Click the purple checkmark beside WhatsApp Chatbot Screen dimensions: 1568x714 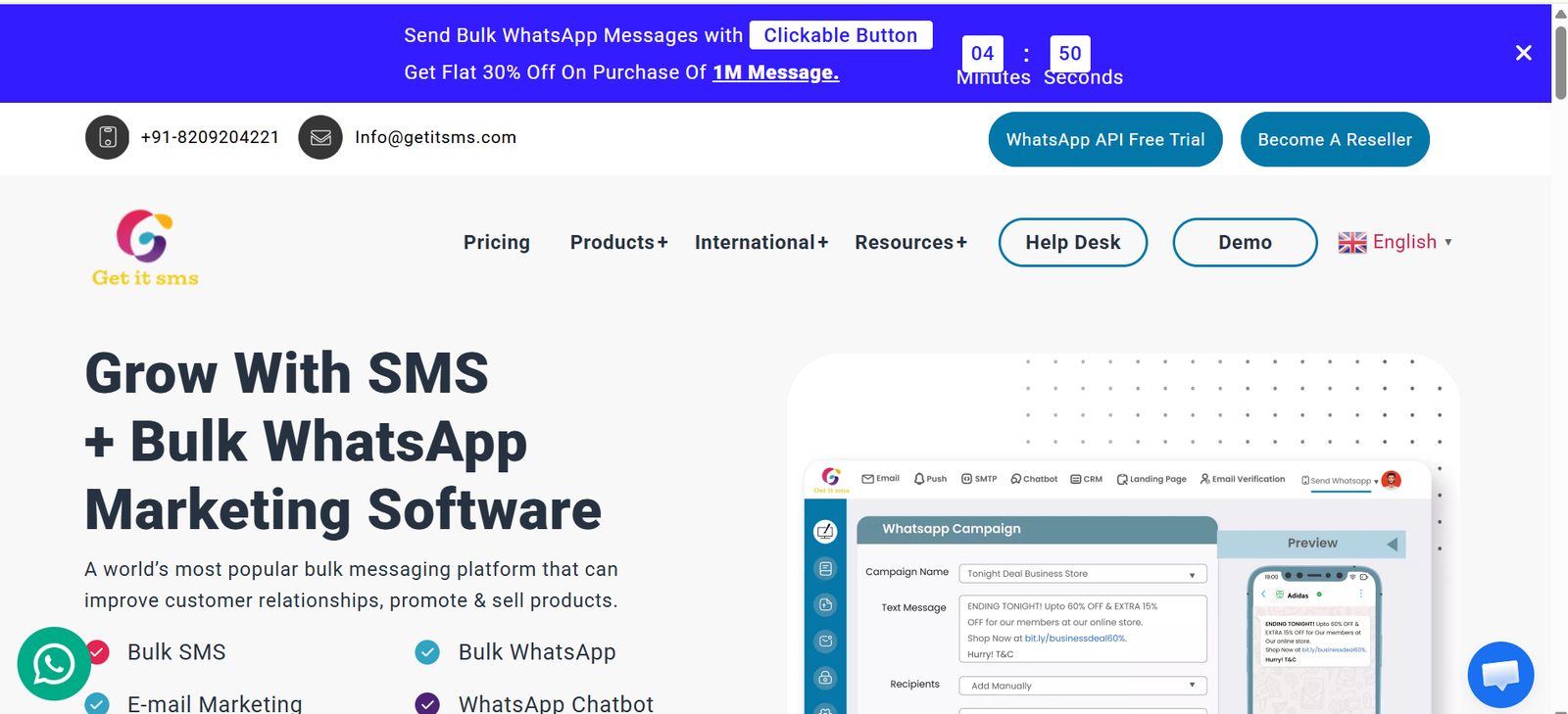click(x=427, y=703)
